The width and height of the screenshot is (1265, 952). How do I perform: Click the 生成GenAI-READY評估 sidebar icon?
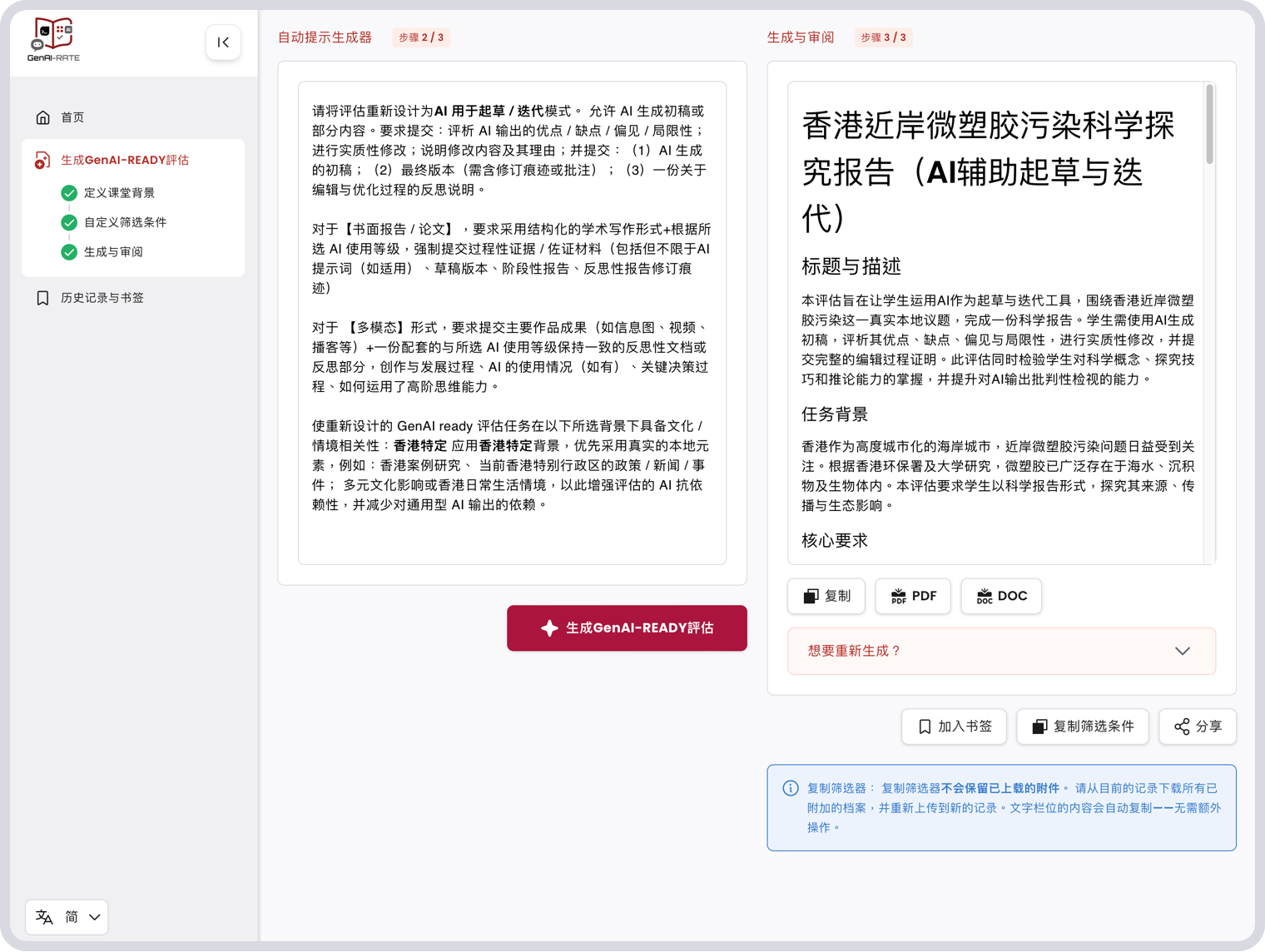pos(42,160)
